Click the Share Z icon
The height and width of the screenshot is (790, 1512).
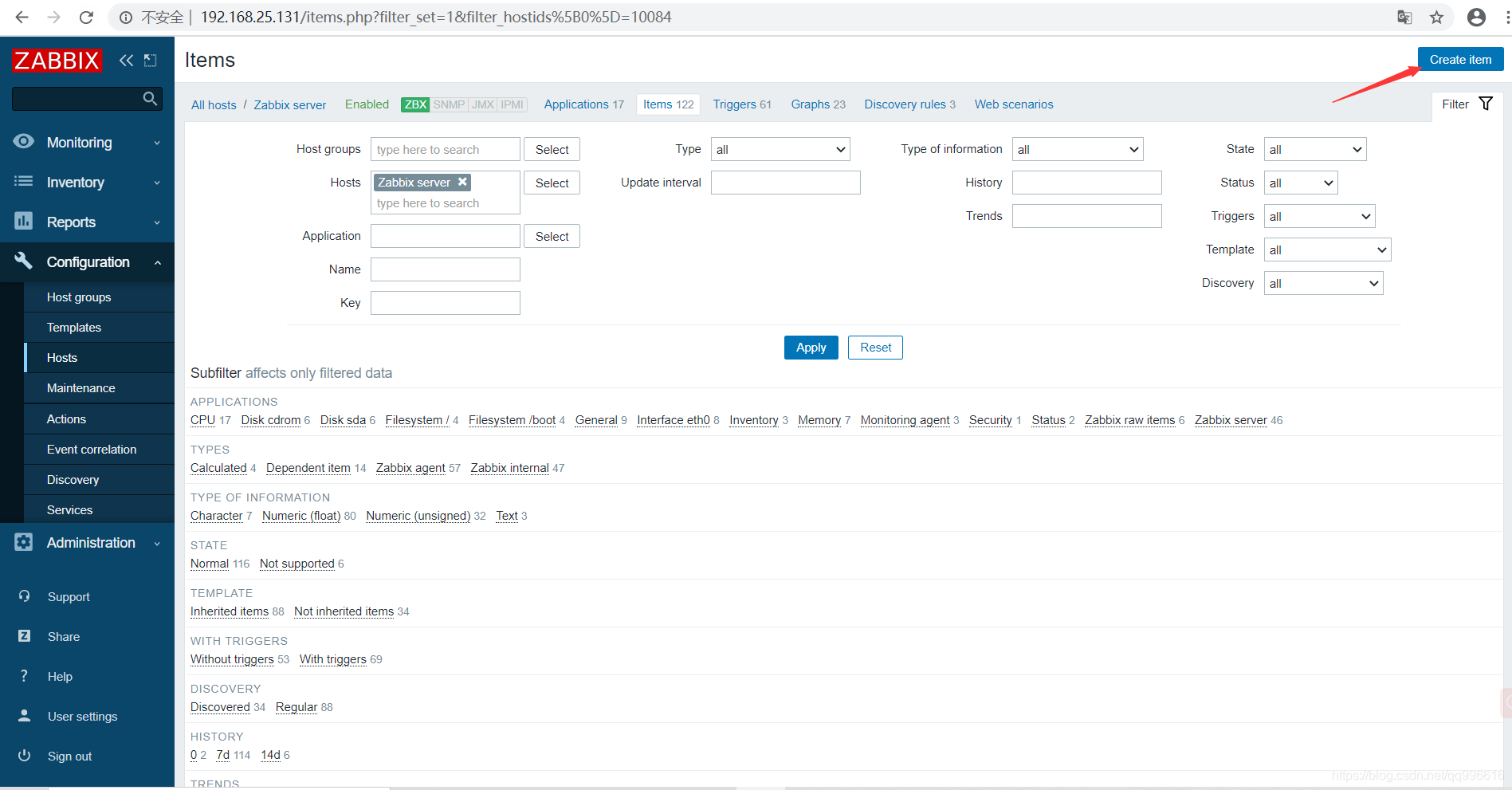[25, 635]
